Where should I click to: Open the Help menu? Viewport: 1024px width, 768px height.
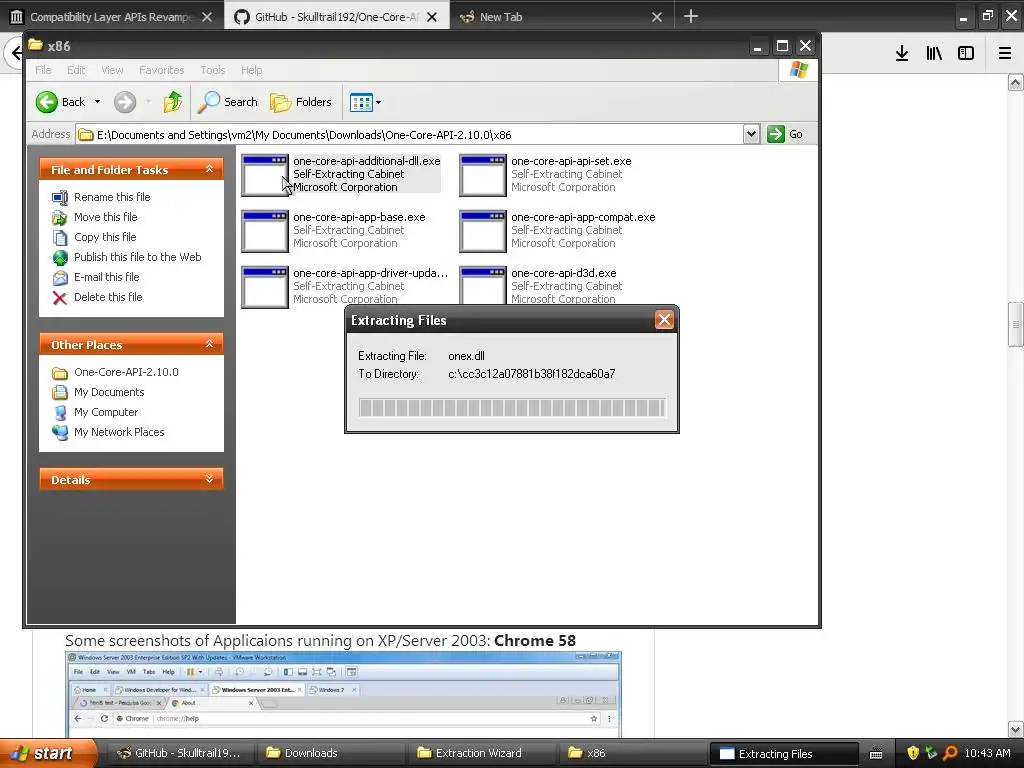click(251, 70)
